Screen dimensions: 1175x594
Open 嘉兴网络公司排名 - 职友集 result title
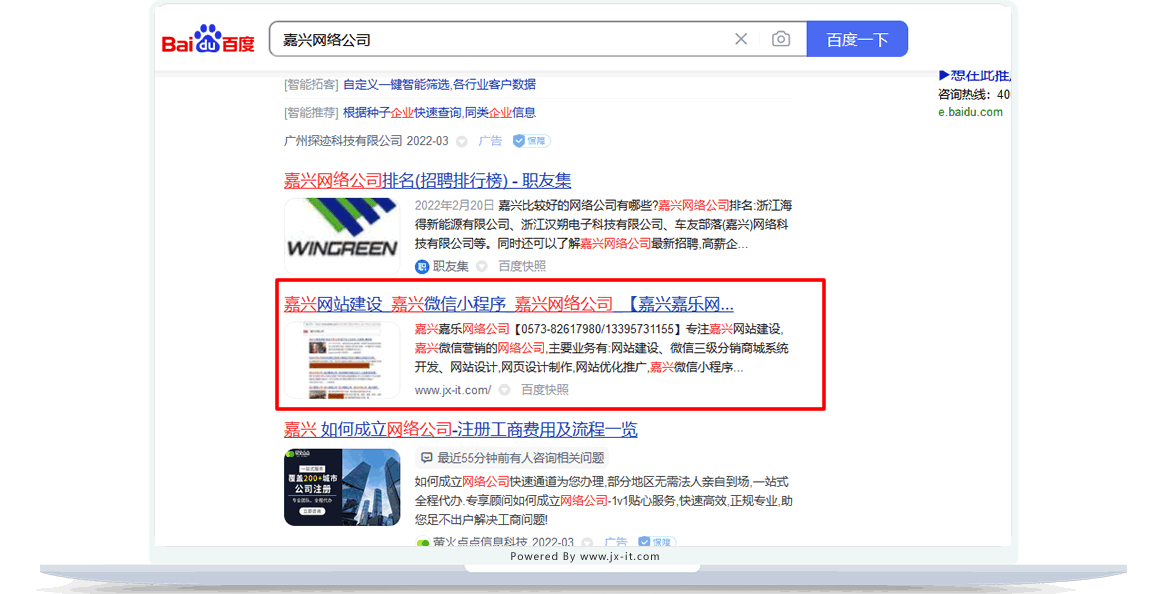(x=427, y=180)
